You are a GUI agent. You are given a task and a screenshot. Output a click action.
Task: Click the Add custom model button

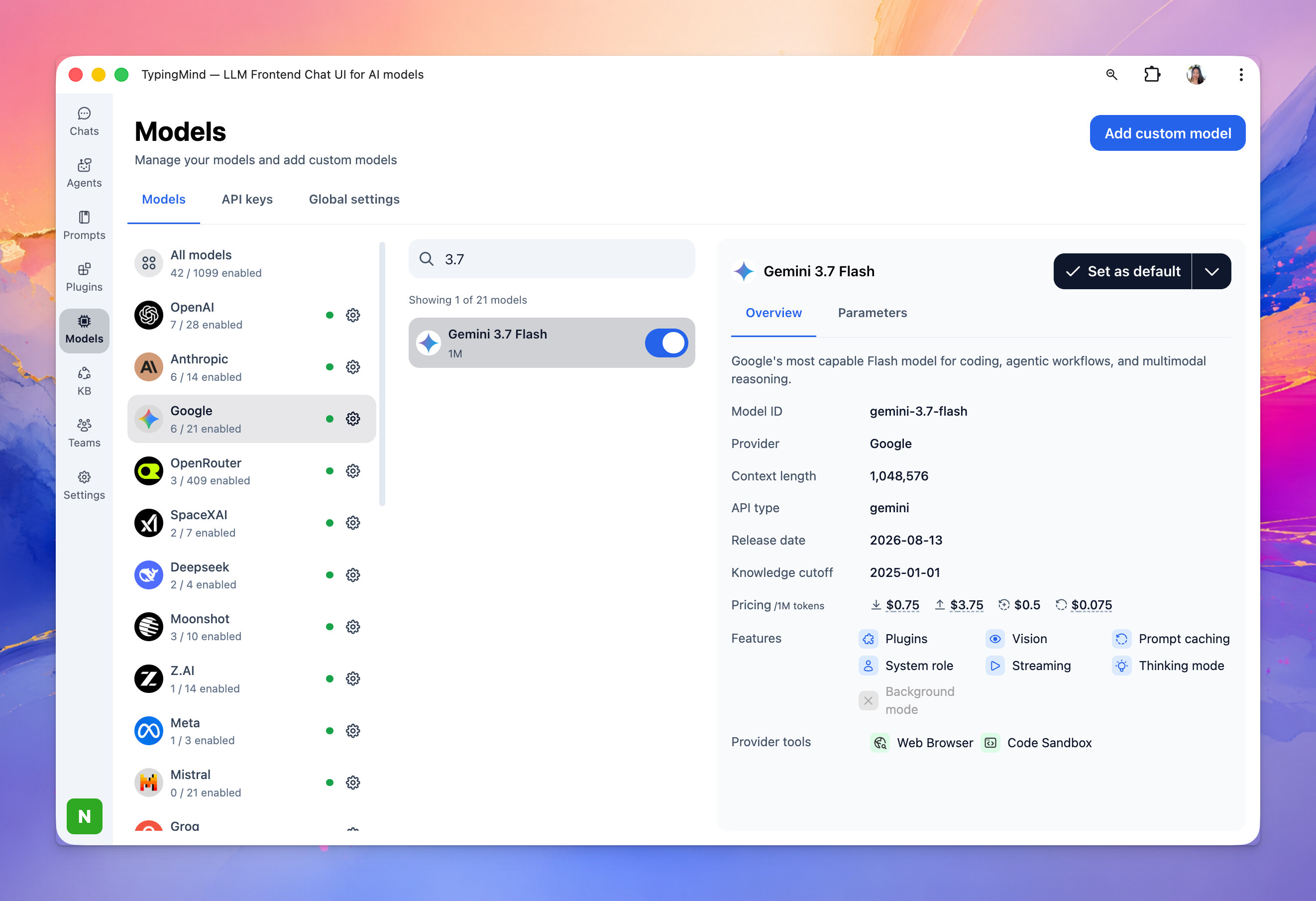[x=1167, y=133]
